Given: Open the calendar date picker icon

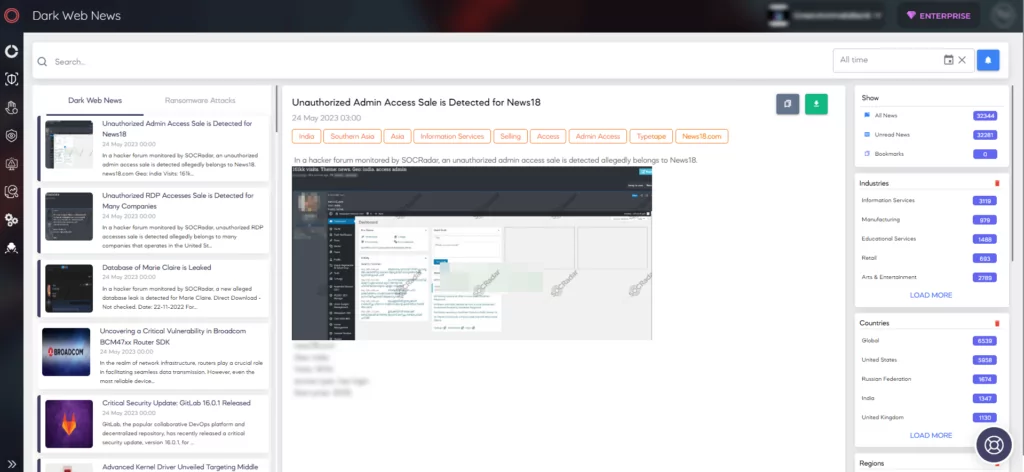Looking at the screenshot, I should (x=948, y=60).
